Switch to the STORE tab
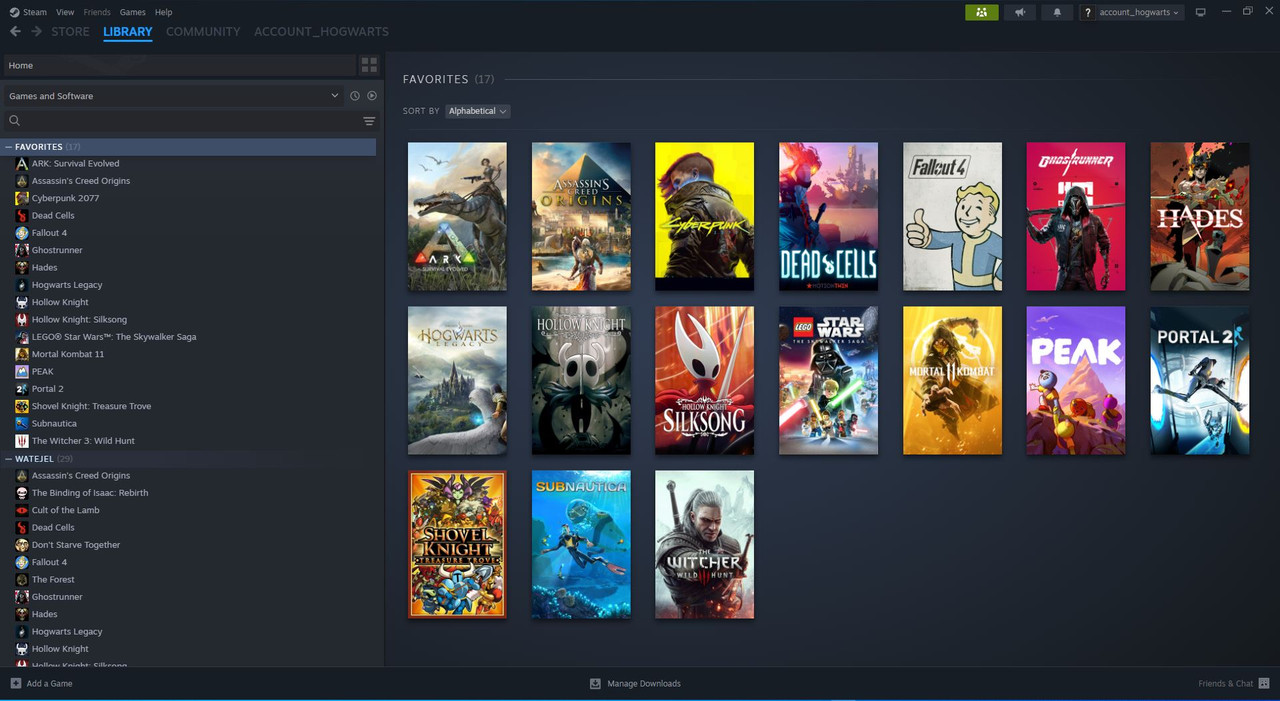Viewport: 1280px width, 701px height. 70,32
